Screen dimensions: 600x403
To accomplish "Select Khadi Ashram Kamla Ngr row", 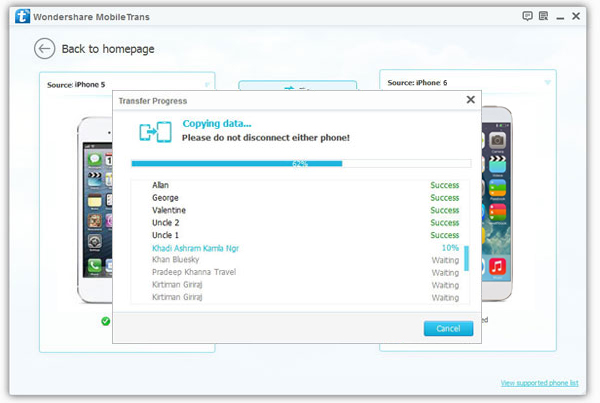I will (301, 248).
